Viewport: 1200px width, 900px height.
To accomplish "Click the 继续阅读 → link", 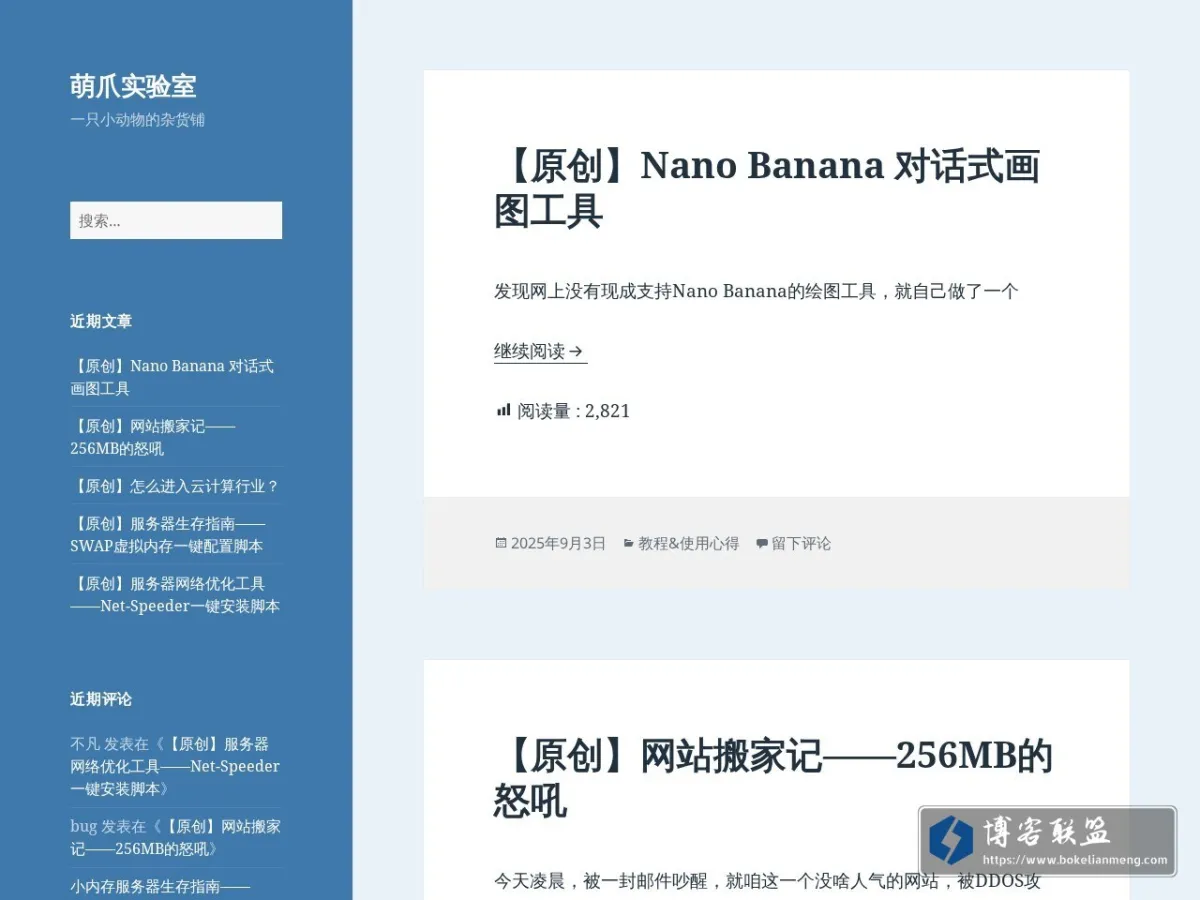I will [540, 351].
